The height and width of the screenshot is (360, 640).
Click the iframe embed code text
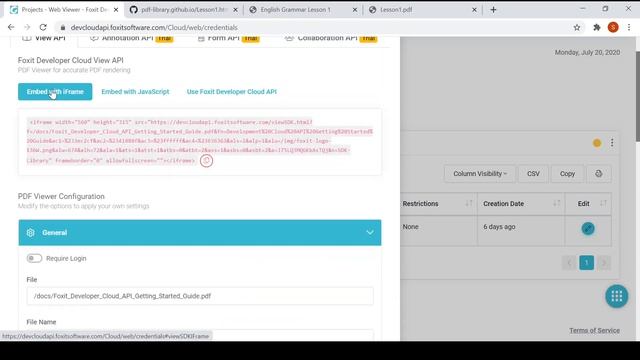[200, 141]
